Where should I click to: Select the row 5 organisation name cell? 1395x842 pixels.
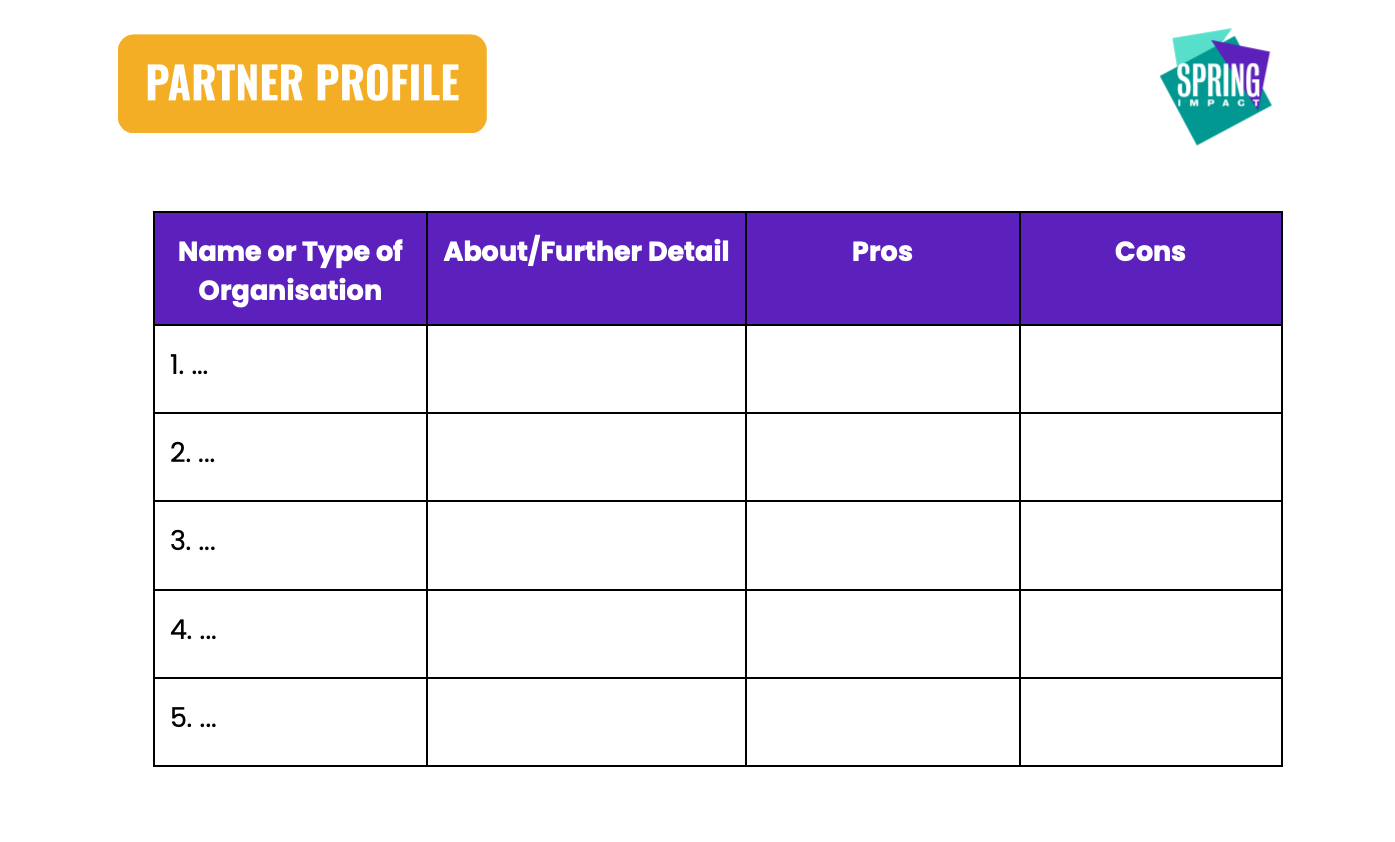290,722
